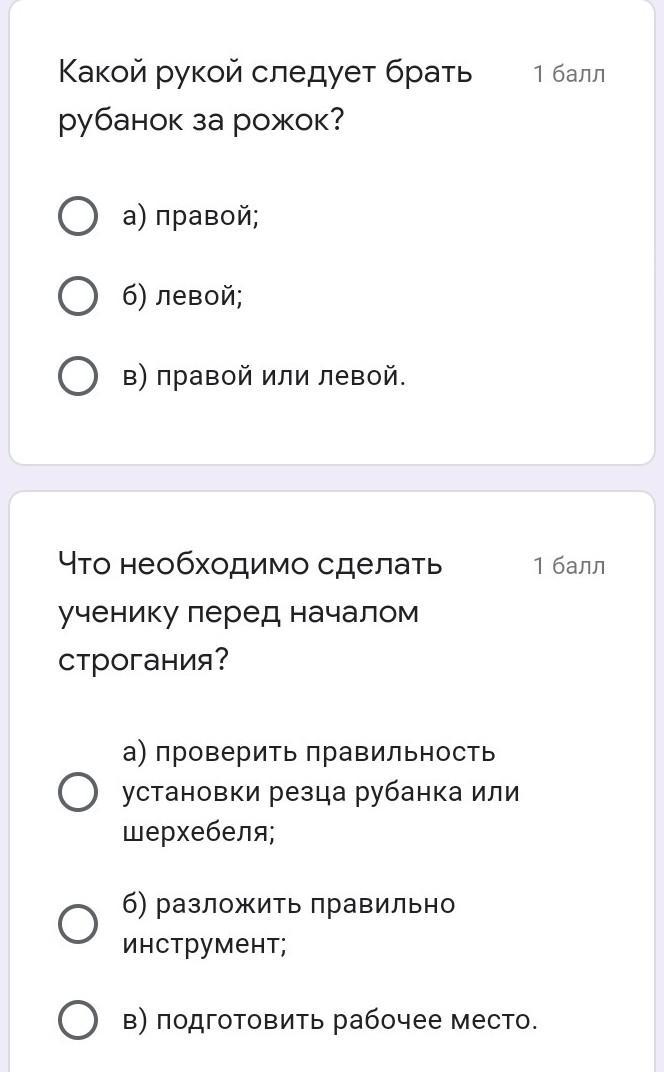This screenshot has height=1072, width=664.
Task: Click the words "рубанок за рожок?" in first question
Action: (201, 121)
